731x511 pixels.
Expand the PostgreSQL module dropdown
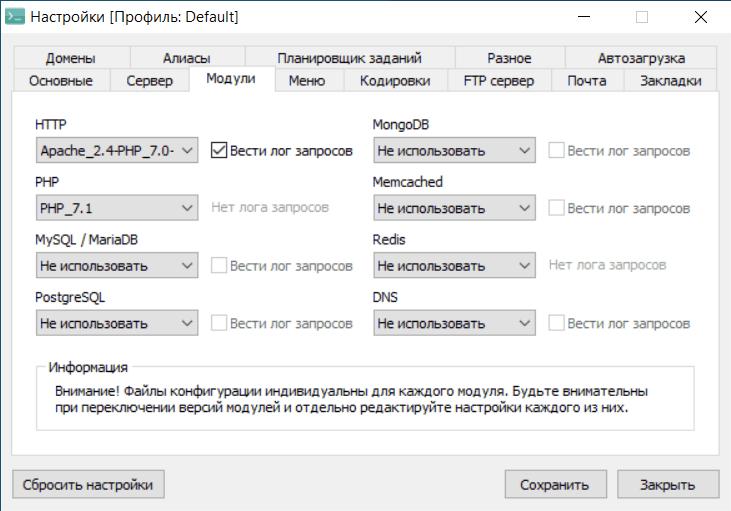pyautogui.click(x=118, y=324)
